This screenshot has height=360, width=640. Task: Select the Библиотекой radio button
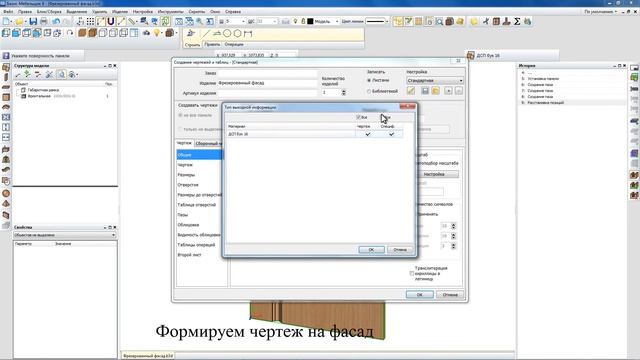pos(369,91)
